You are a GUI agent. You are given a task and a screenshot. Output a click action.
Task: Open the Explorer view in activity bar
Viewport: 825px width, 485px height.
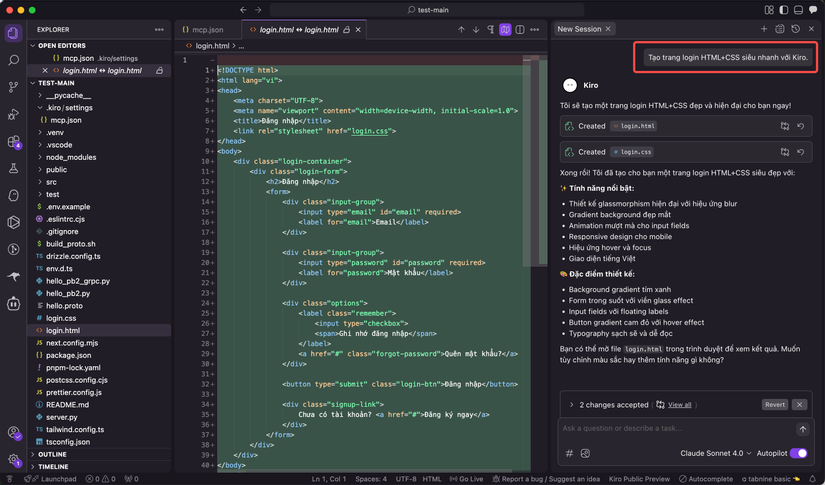tap(13, 33)
